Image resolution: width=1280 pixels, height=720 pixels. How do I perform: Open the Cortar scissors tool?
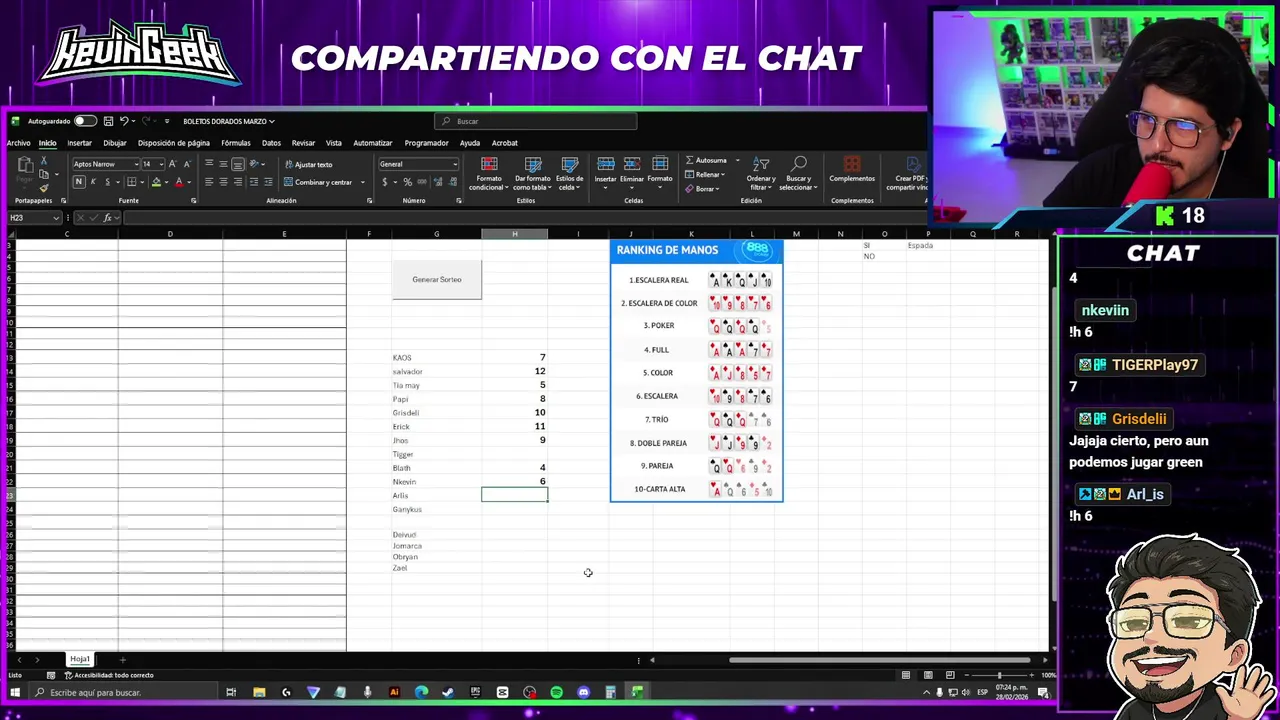pyautogui.click(x=44, y=162)
